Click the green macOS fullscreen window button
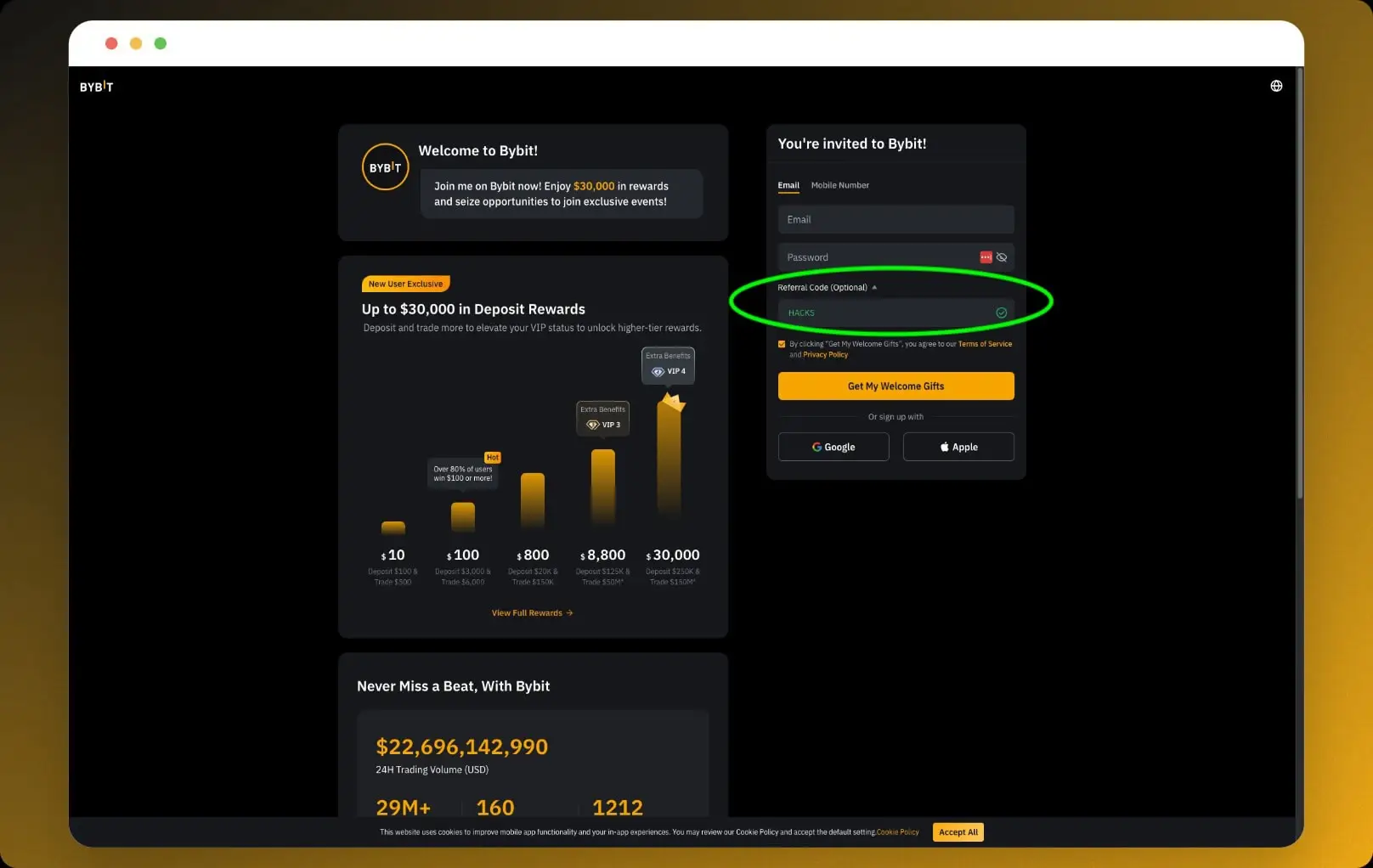The image size is (1373, 868). (161, 43)
